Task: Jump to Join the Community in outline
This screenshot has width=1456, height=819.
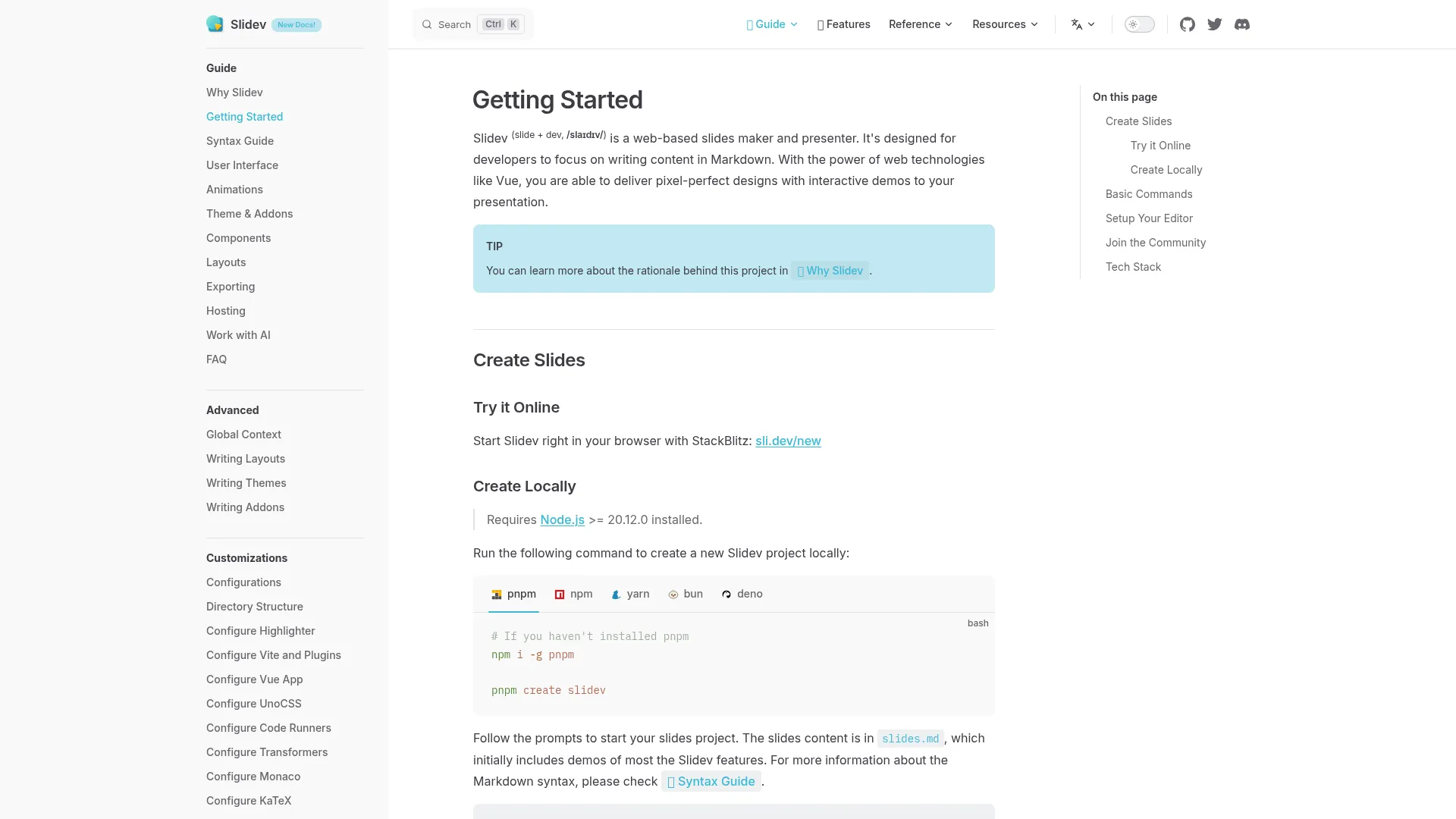Action: (1156, 243)
